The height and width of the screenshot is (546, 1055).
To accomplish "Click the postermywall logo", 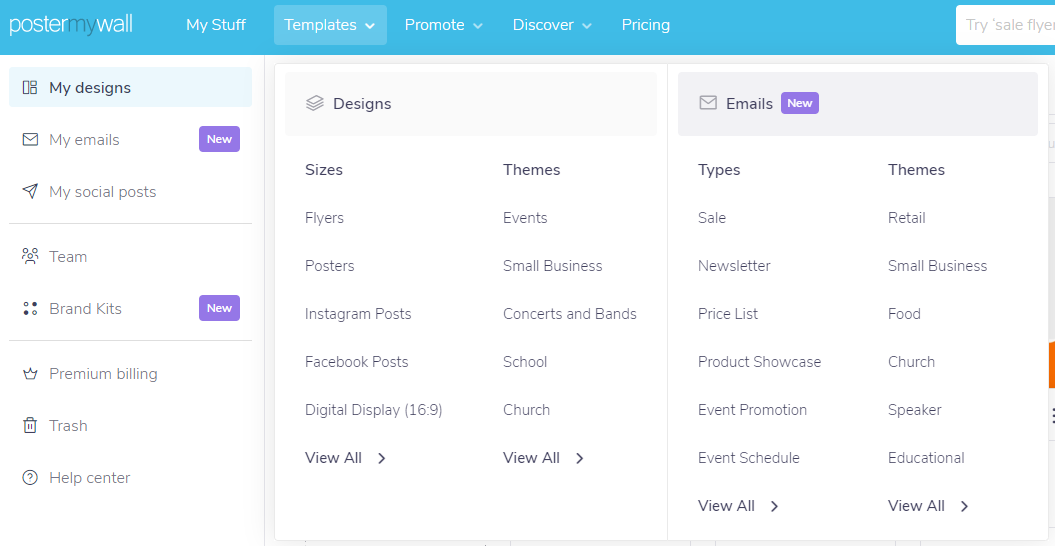I will (71, 25).
